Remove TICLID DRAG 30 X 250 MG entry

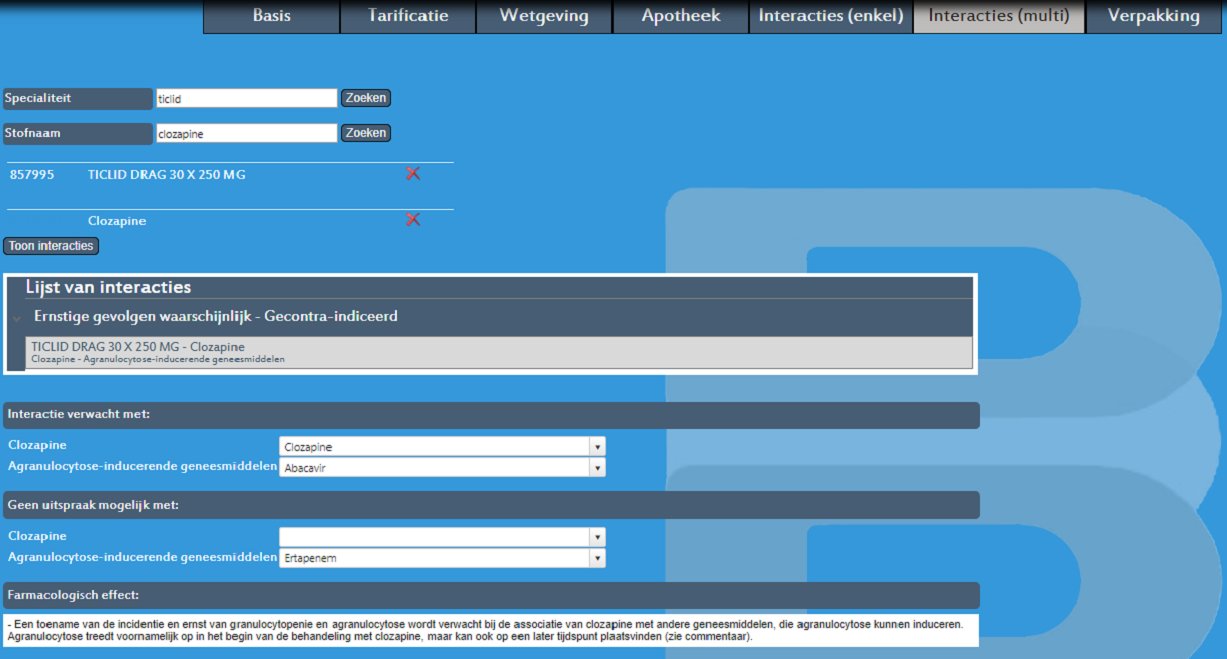click(413, 174)
